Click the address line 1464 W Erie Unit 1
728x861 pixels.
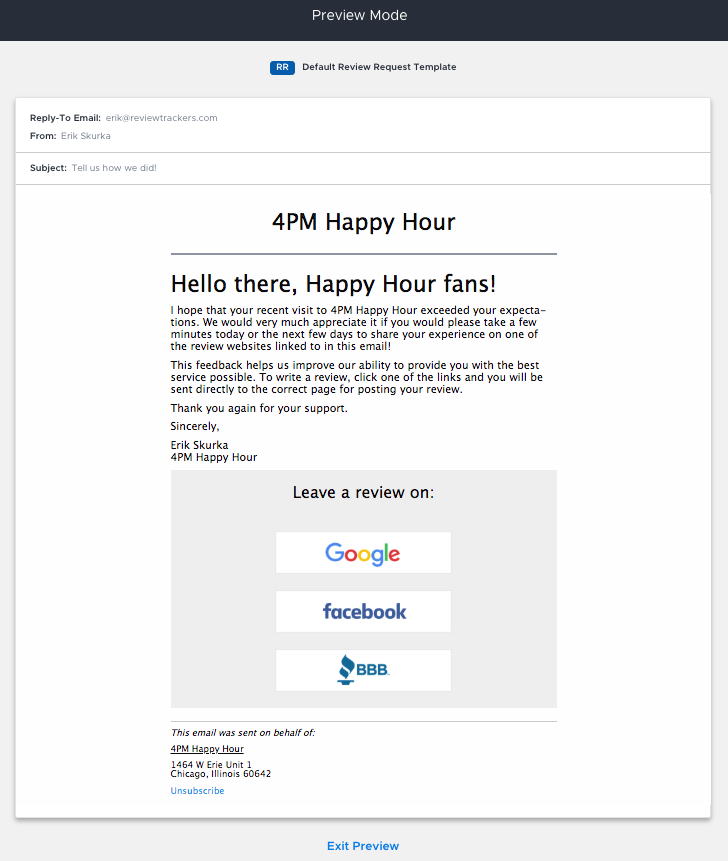pyautogui.click(x=211, y=764)
